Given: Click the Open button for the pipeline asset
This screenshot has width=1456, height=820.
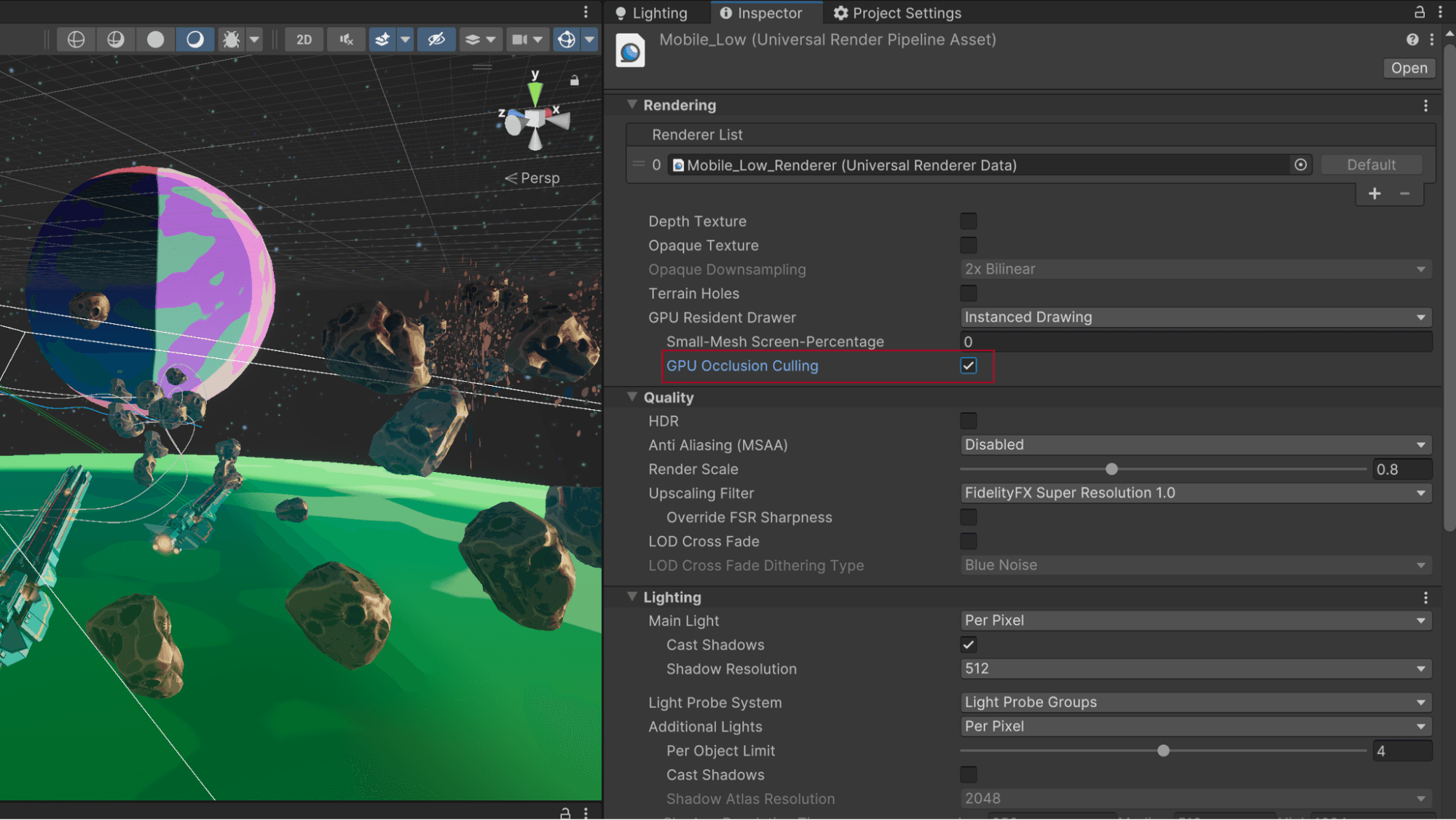Looking at the screenshot, I should coord(1409,68).
